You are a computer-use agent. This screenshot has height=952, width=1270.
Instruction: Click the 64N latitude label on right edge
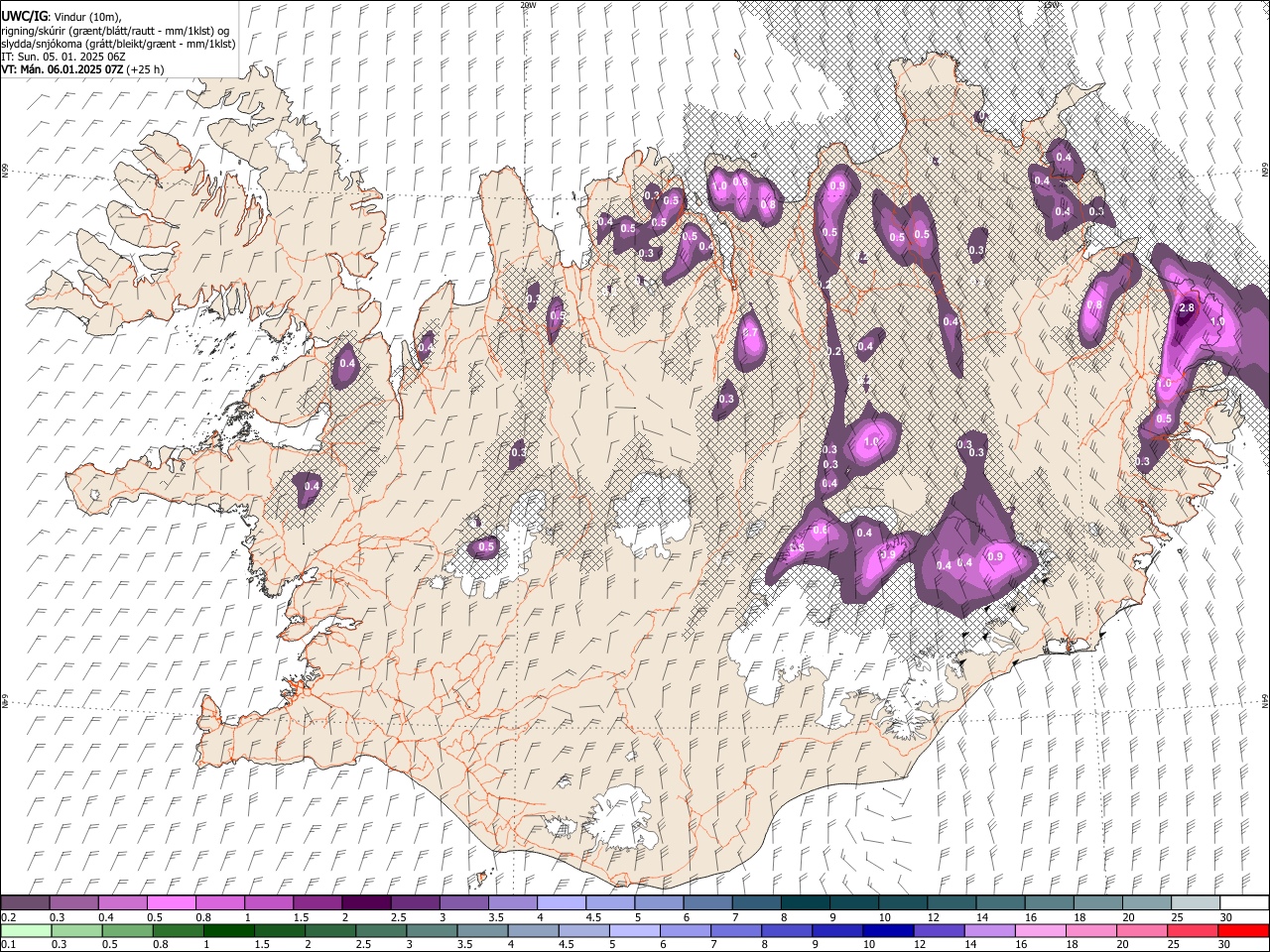point(1265,700)
